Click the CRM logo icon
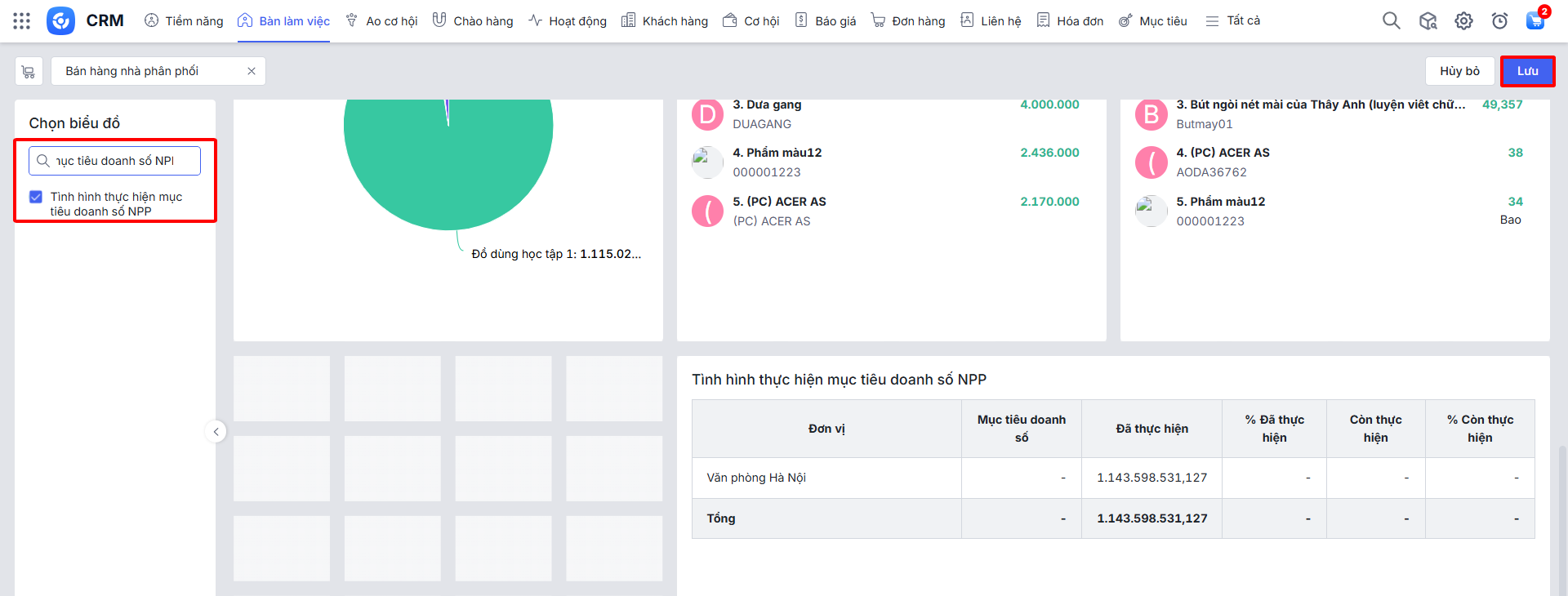The width and height of the screenshot is (1568, 596). coord(60,21)
